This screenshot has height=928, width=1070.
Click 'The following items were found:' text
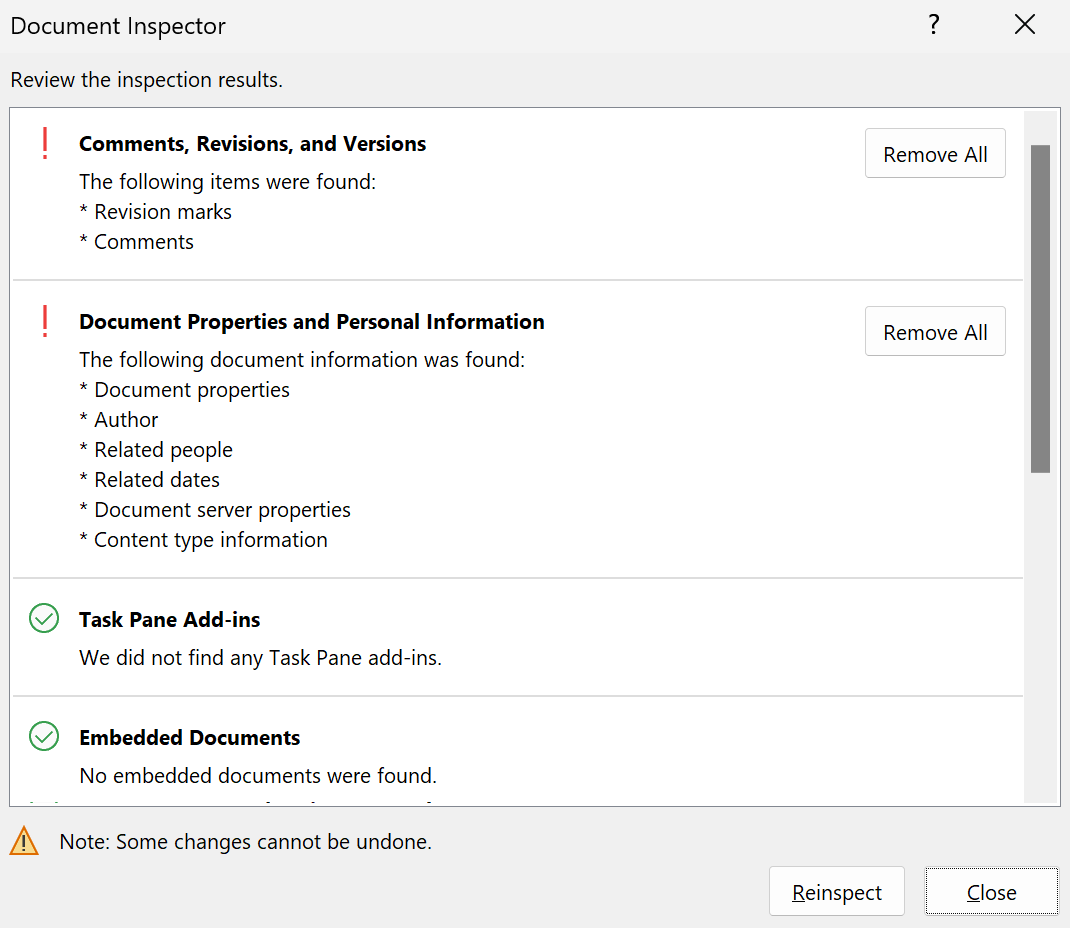click(227, 182)
